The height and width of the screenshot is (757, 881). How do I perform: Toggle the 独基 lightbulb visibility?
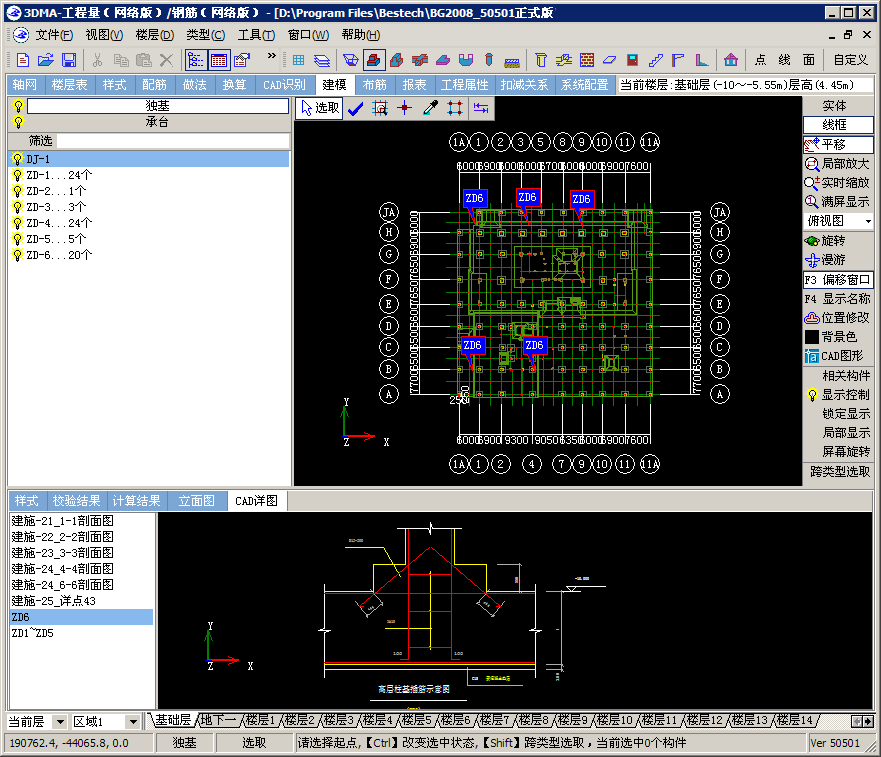coord(19,106)
